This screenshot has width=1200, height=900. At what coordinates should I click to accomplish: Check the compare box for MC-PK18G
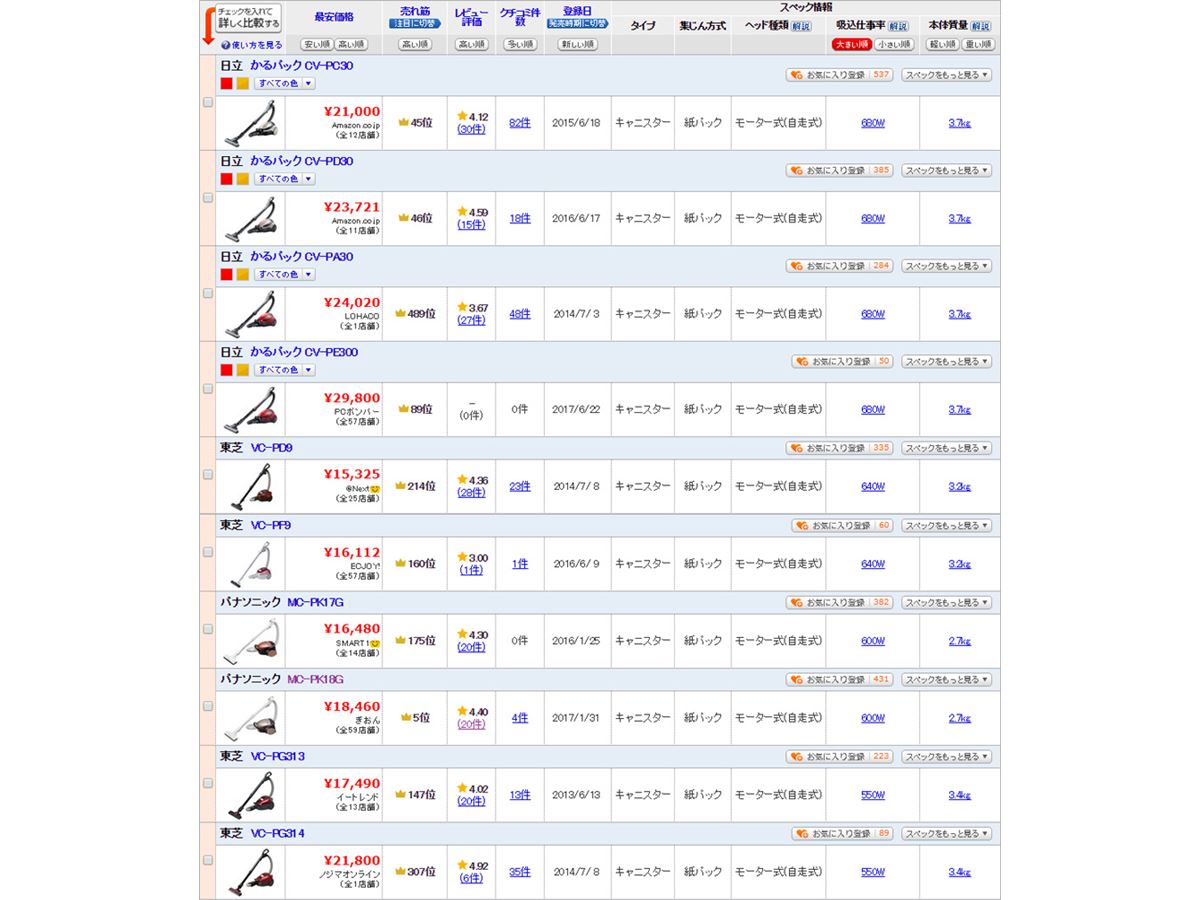point(208,706)
